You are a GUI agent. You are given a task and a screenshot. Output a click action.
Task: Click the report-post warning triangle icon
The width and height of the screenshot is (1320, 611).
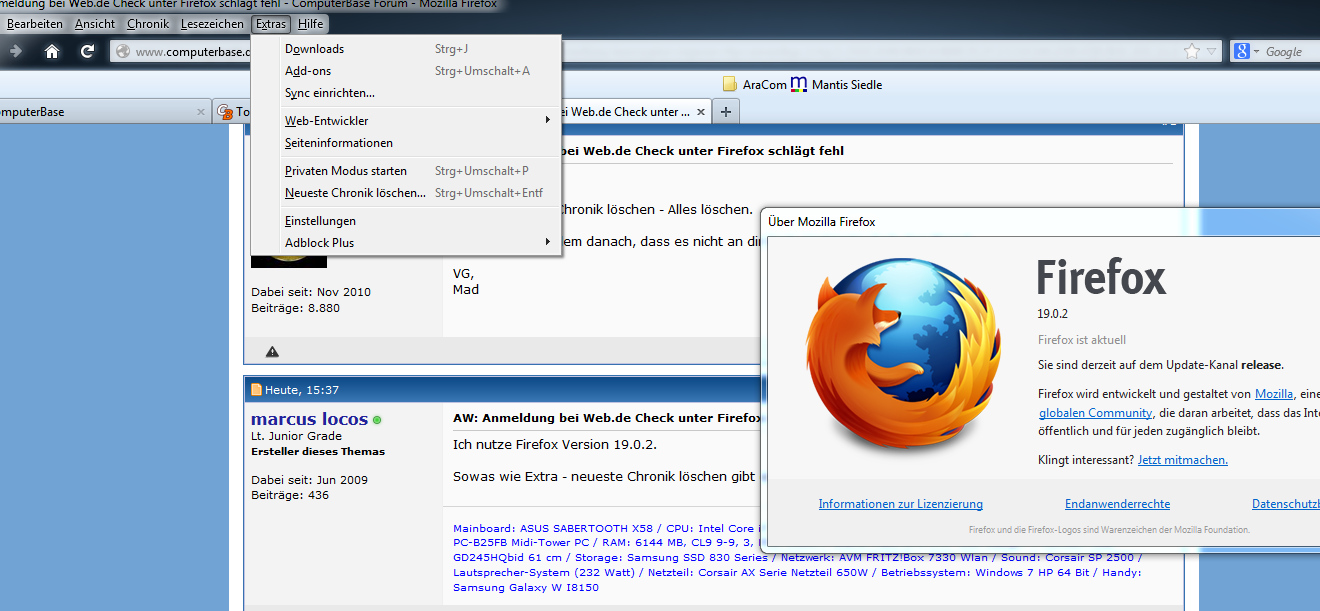[272, 351]
